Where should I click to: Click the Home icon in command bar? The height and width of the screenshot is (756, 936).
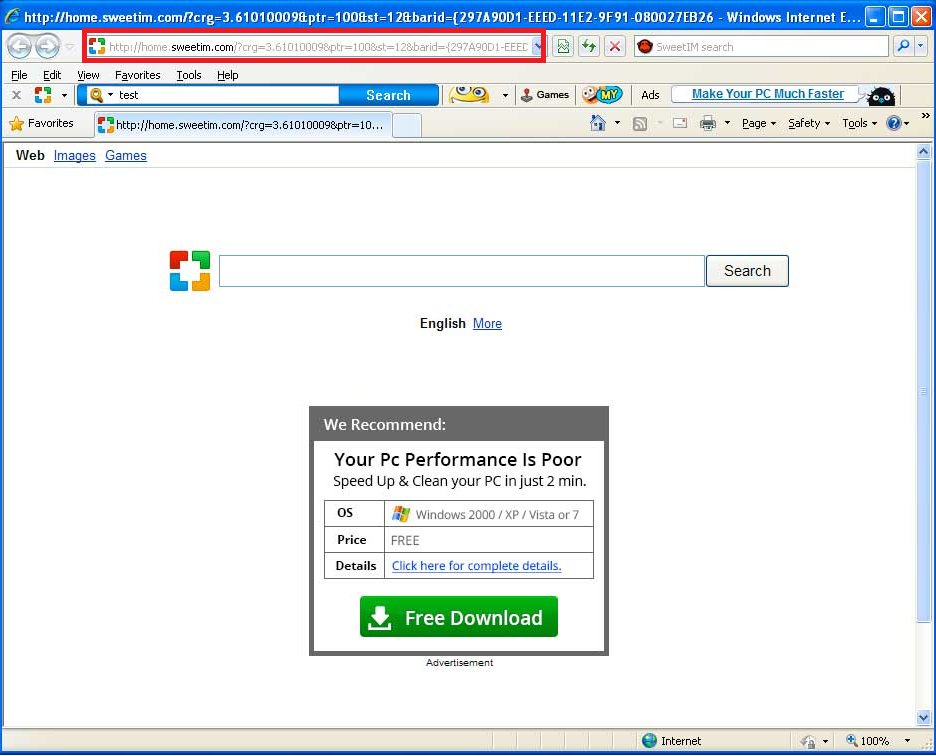tap(598, 123)
